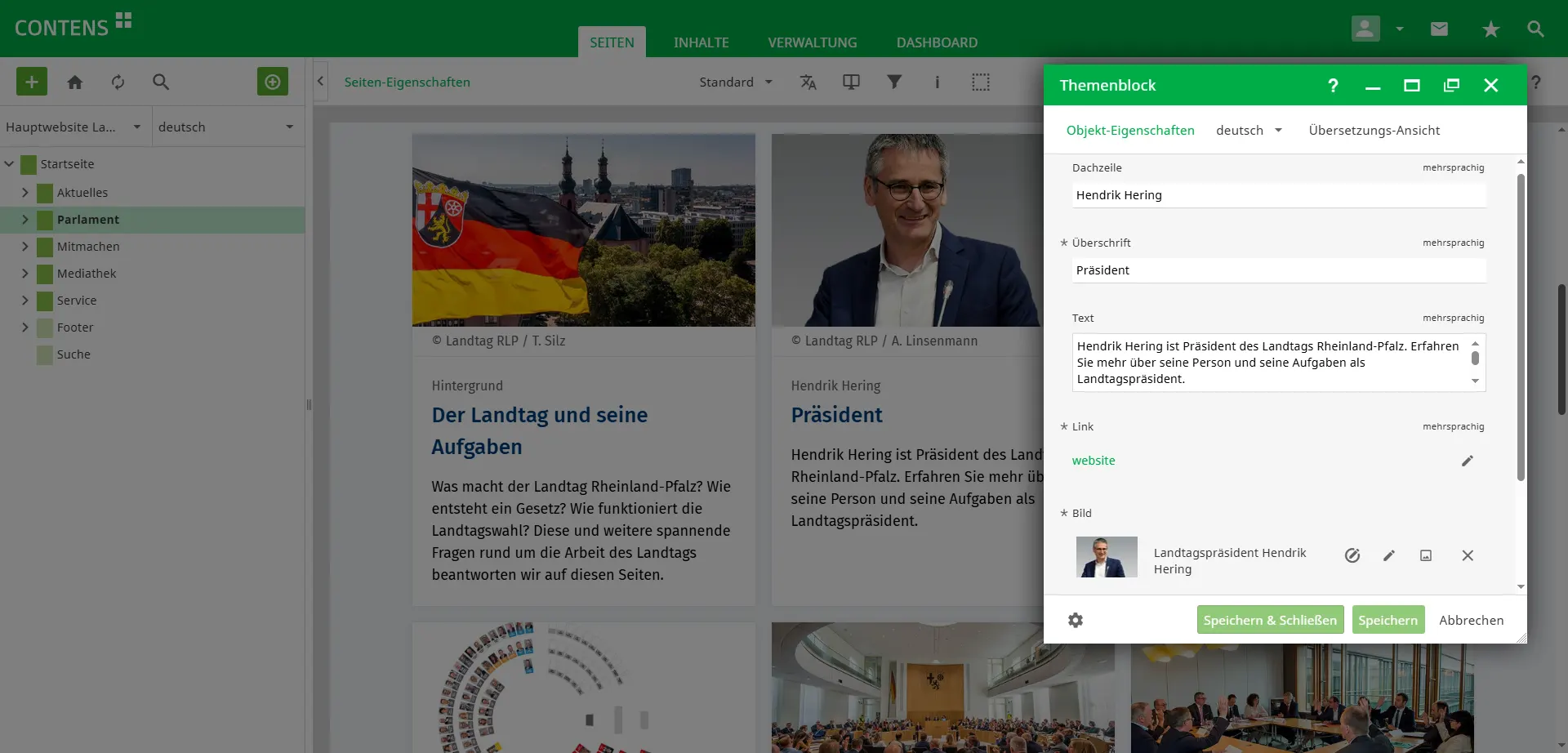
Task: Click the green add page plus icon
Action: point(32,82)
